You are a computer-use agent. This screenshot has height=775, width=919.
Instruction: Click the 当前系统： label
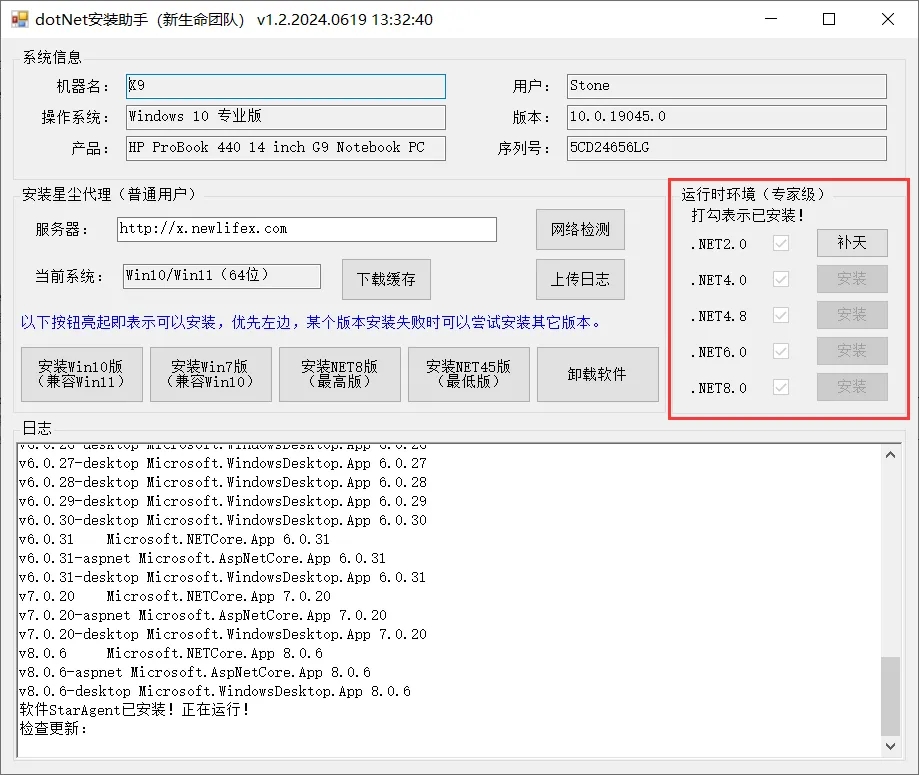(69, 276)
